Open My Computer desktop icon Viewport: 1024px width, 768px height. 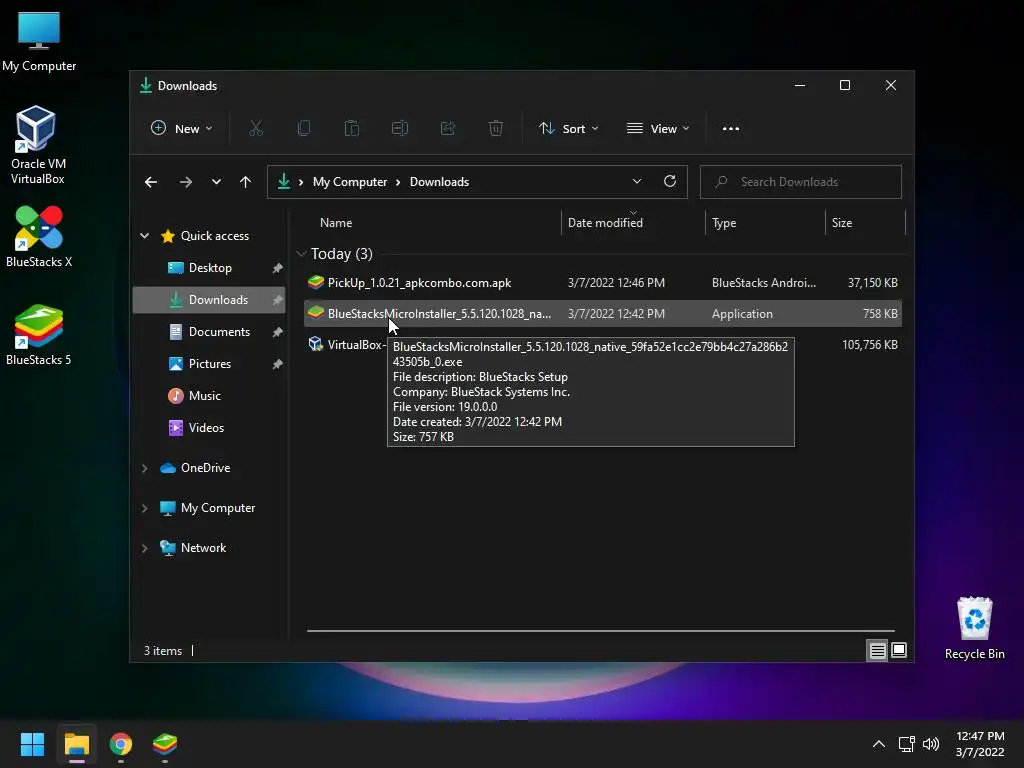coord(39,41)
